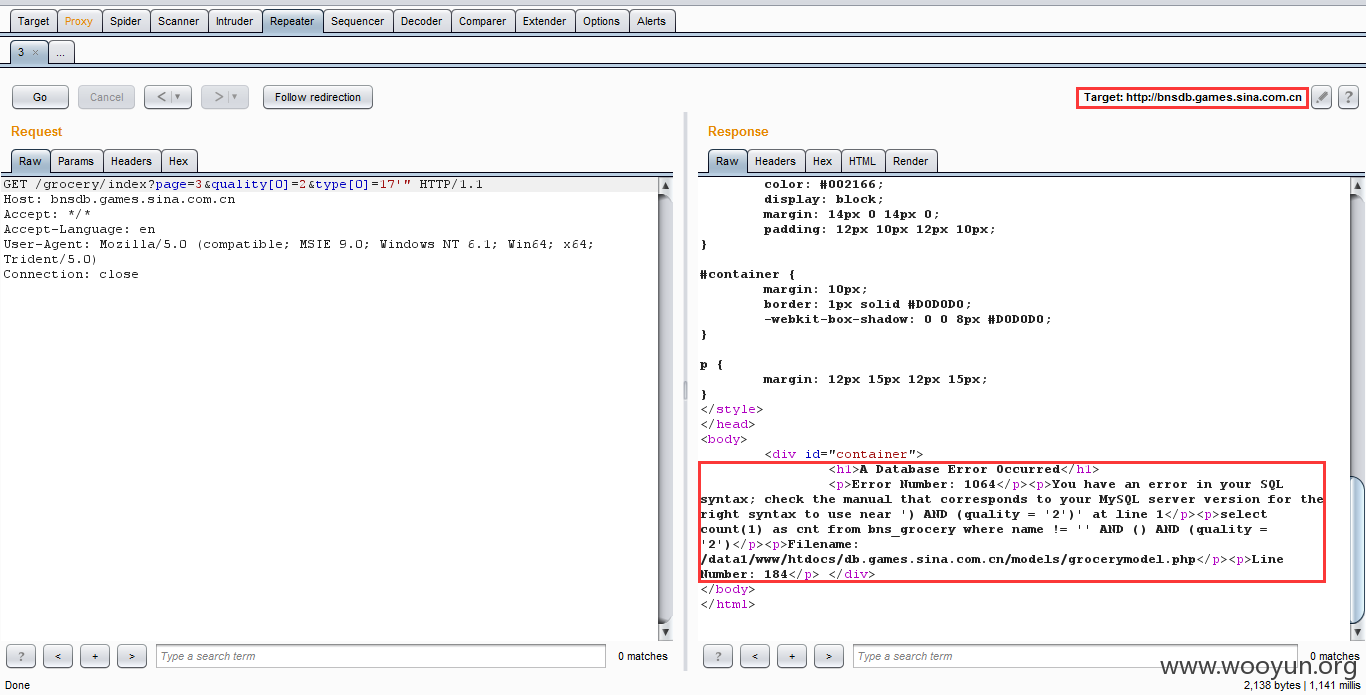The width and height of the screenshot is (1366, 695).
Task: Click the request pane vertical scrollbar
Action: click(666, 408)
